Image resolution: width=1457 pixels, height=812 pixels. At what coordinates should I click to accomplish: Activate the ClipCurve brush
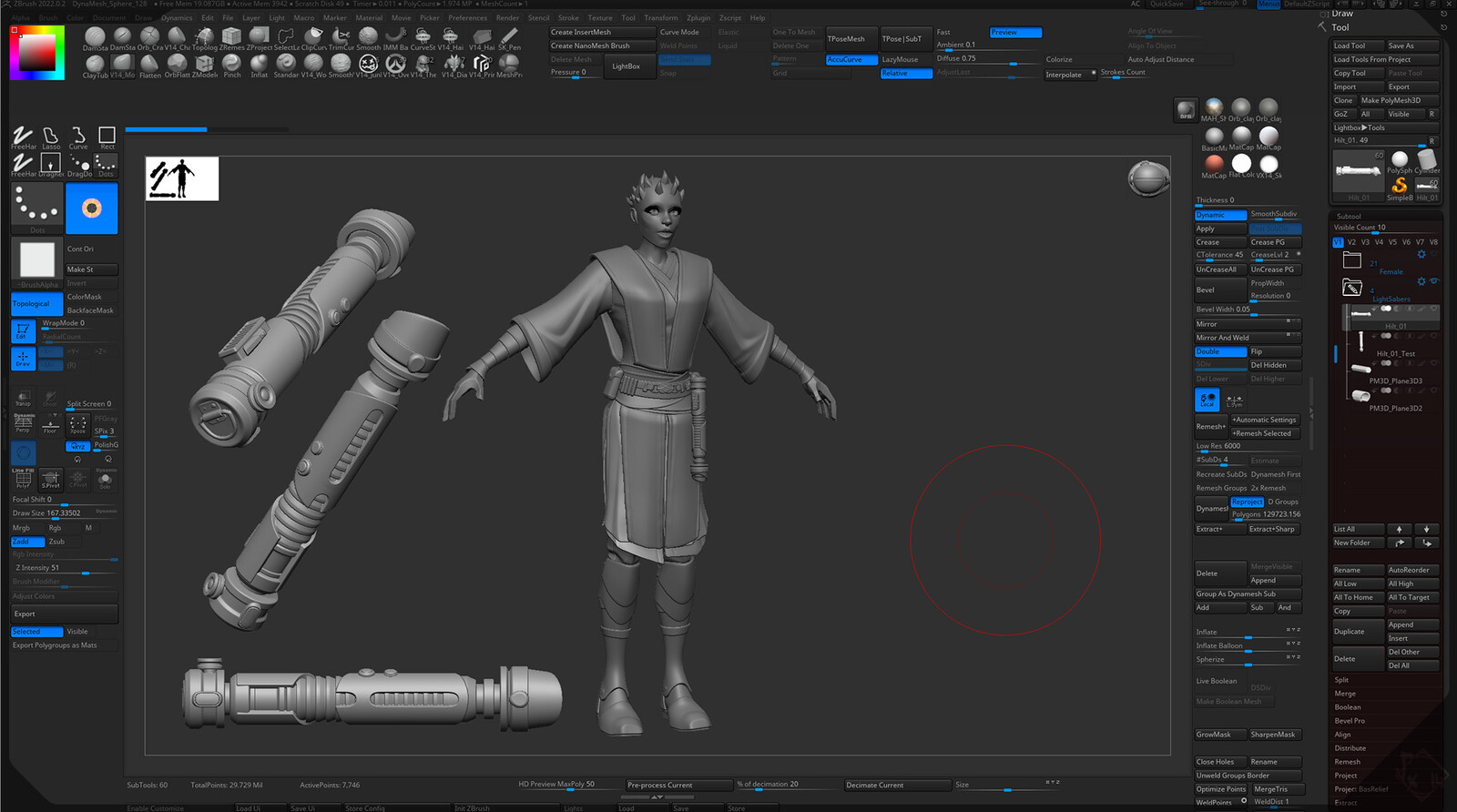[313, 36]
